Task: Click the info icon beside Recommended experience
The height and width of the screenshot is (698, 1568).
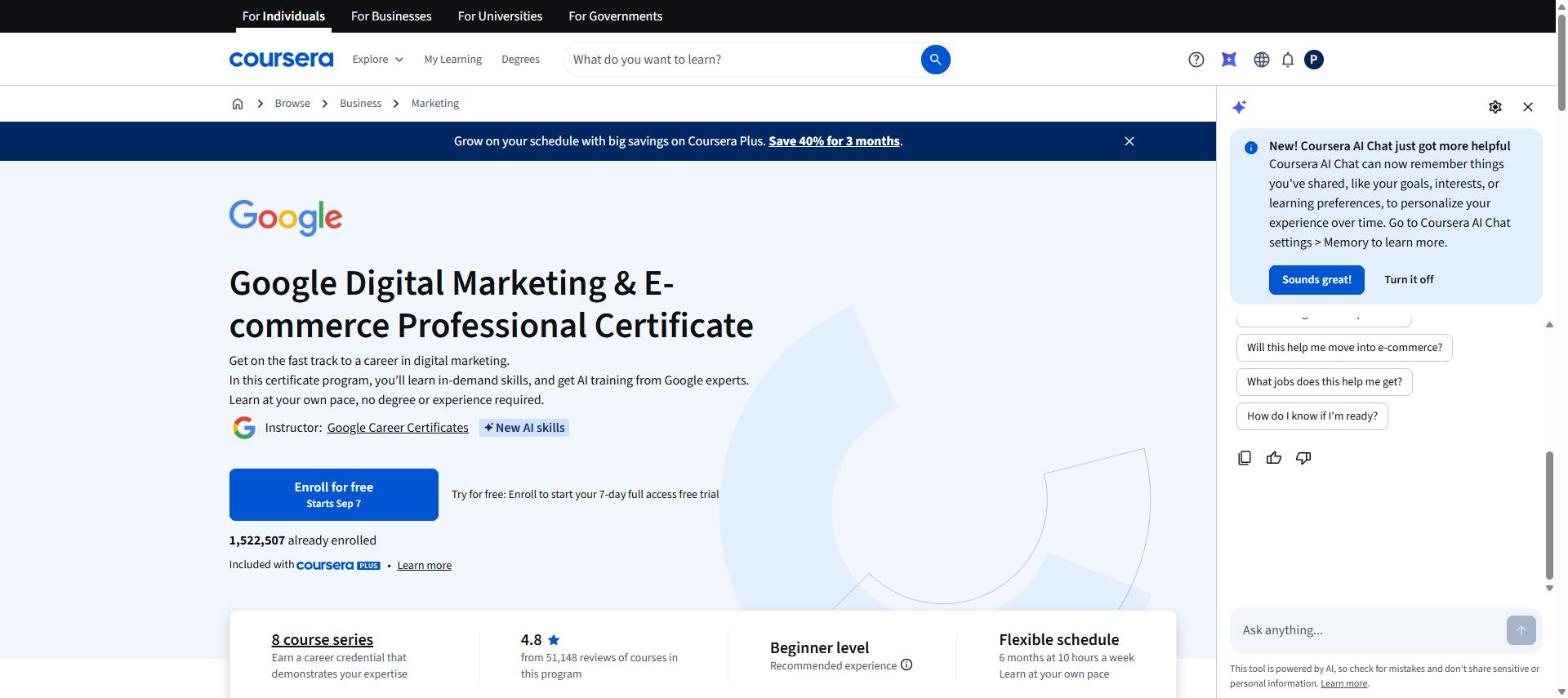Action: (906, 665)
